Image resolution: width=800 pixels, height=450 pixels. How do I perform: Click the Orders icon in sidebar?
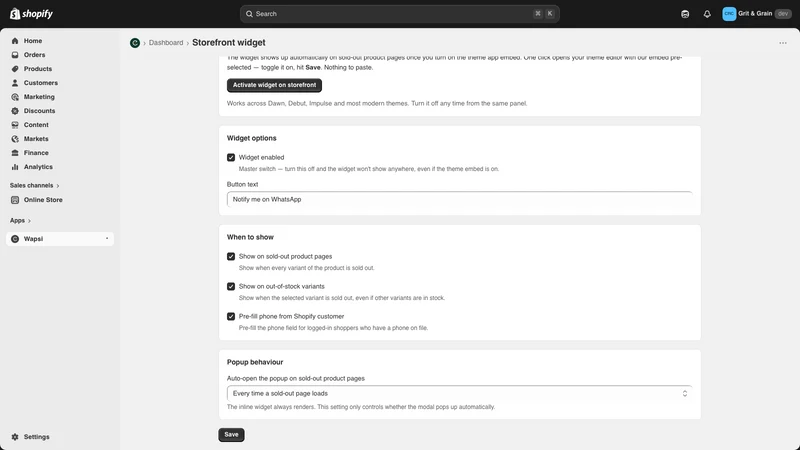15,55
